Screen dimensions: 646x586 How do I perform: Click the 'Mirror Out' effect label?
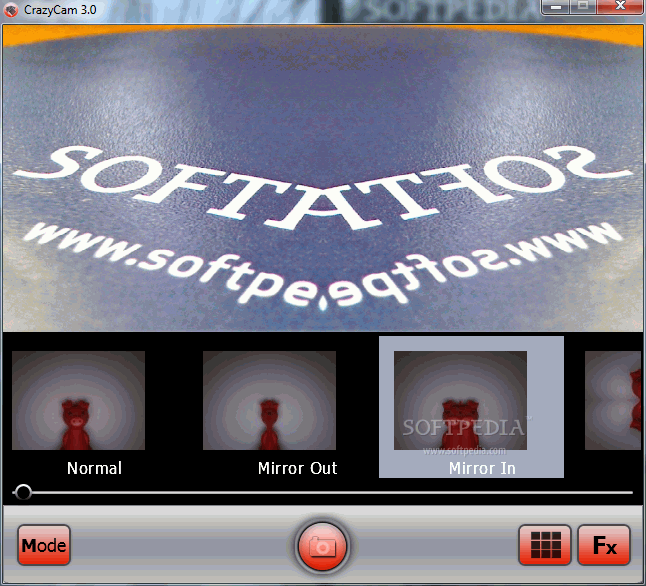(297, 468)
